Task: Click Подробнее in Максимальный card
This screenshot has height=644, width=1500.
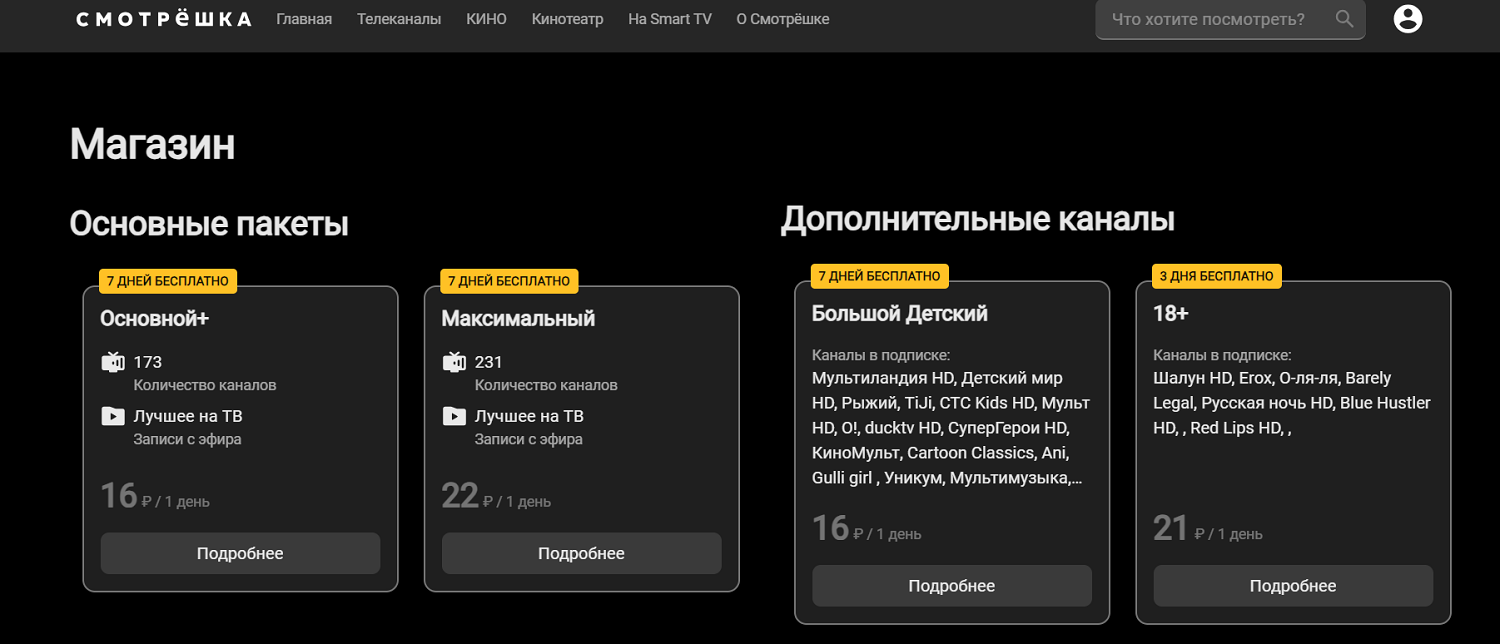Action: point(581,553)
